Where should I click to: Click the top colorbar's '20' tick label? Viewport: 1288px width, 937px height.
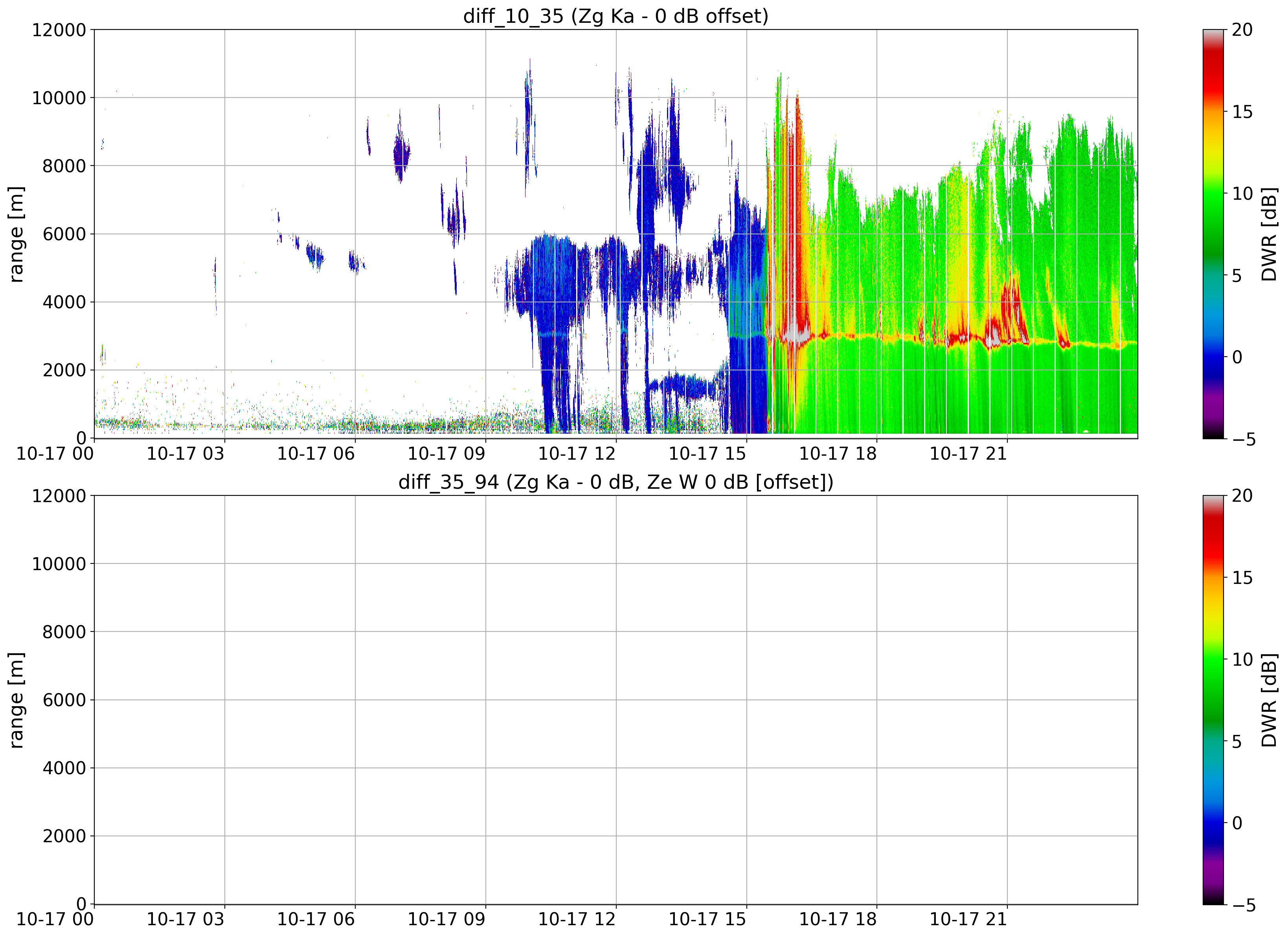click(1242, 29)
